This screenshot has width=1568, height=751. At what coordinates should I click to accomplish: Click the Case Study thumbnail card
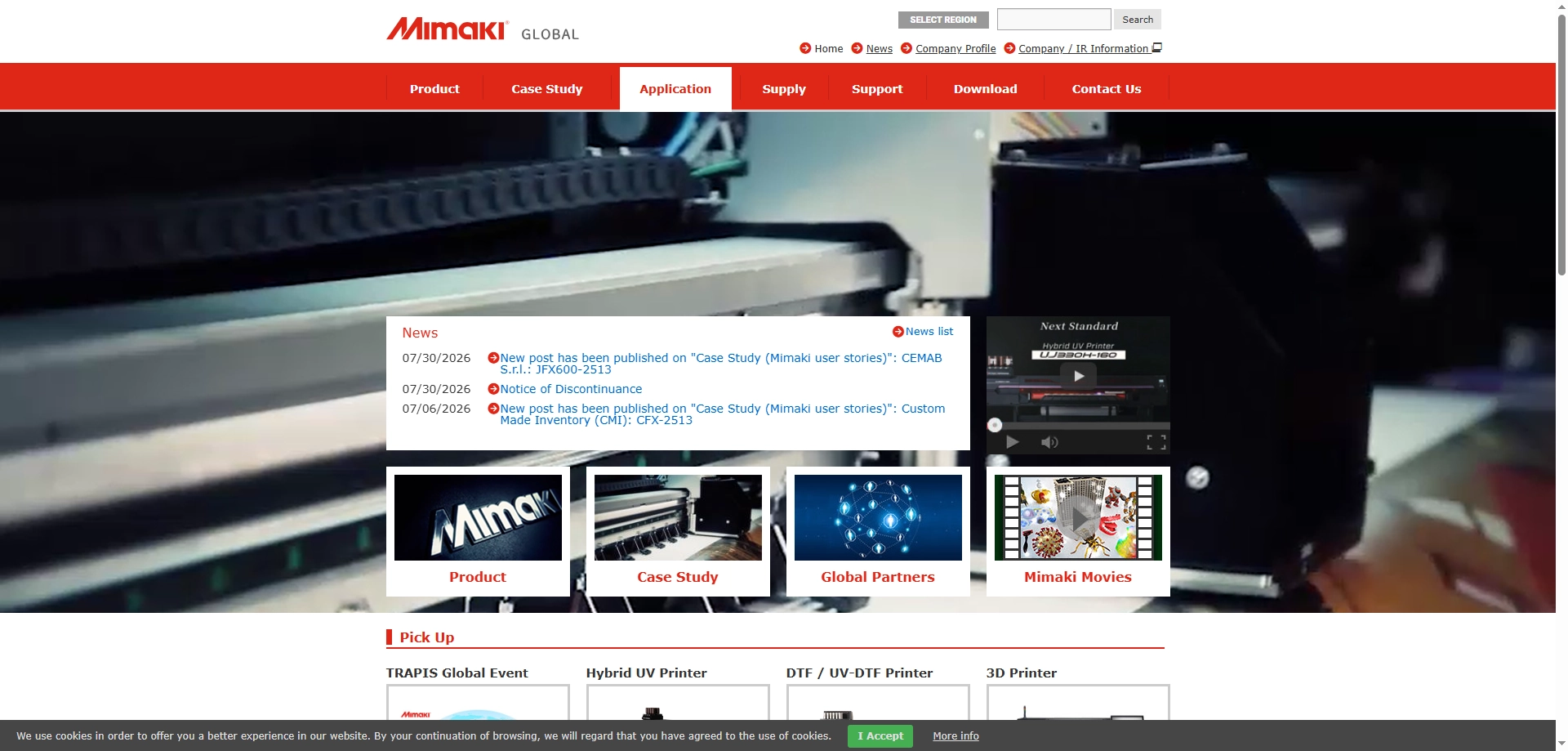pos(678,531)
